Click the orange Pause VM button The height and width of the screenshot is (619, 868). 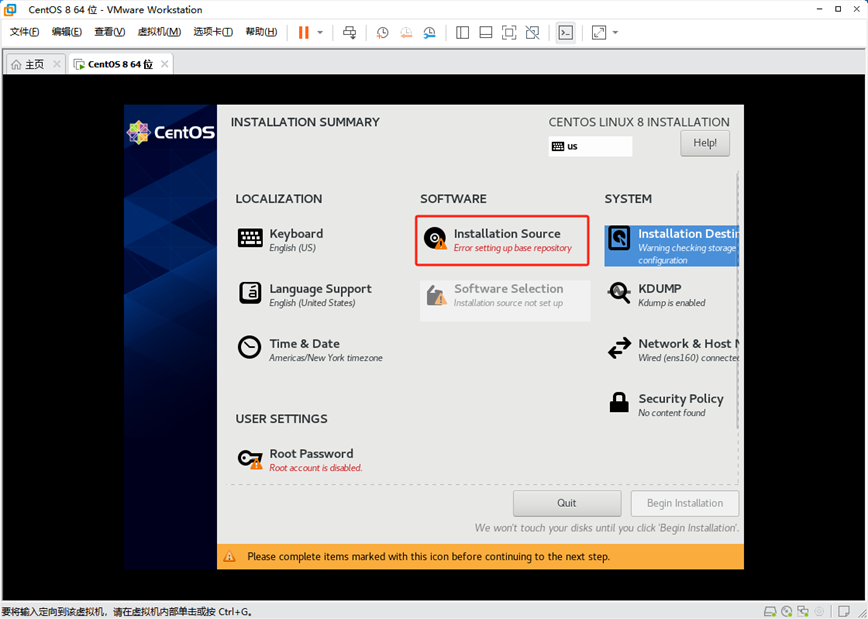(x=303, y=33)
